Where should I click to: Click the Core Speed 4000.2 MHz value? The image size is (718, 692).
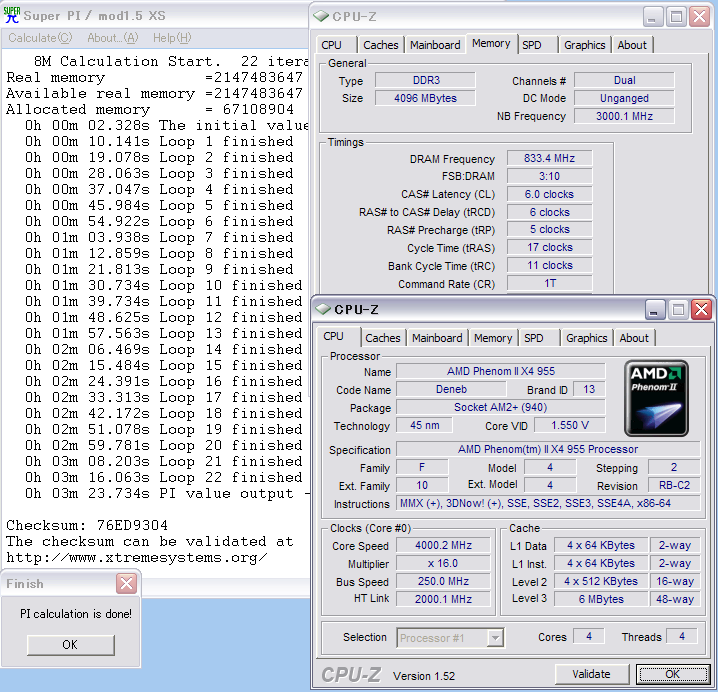(443, 545)
